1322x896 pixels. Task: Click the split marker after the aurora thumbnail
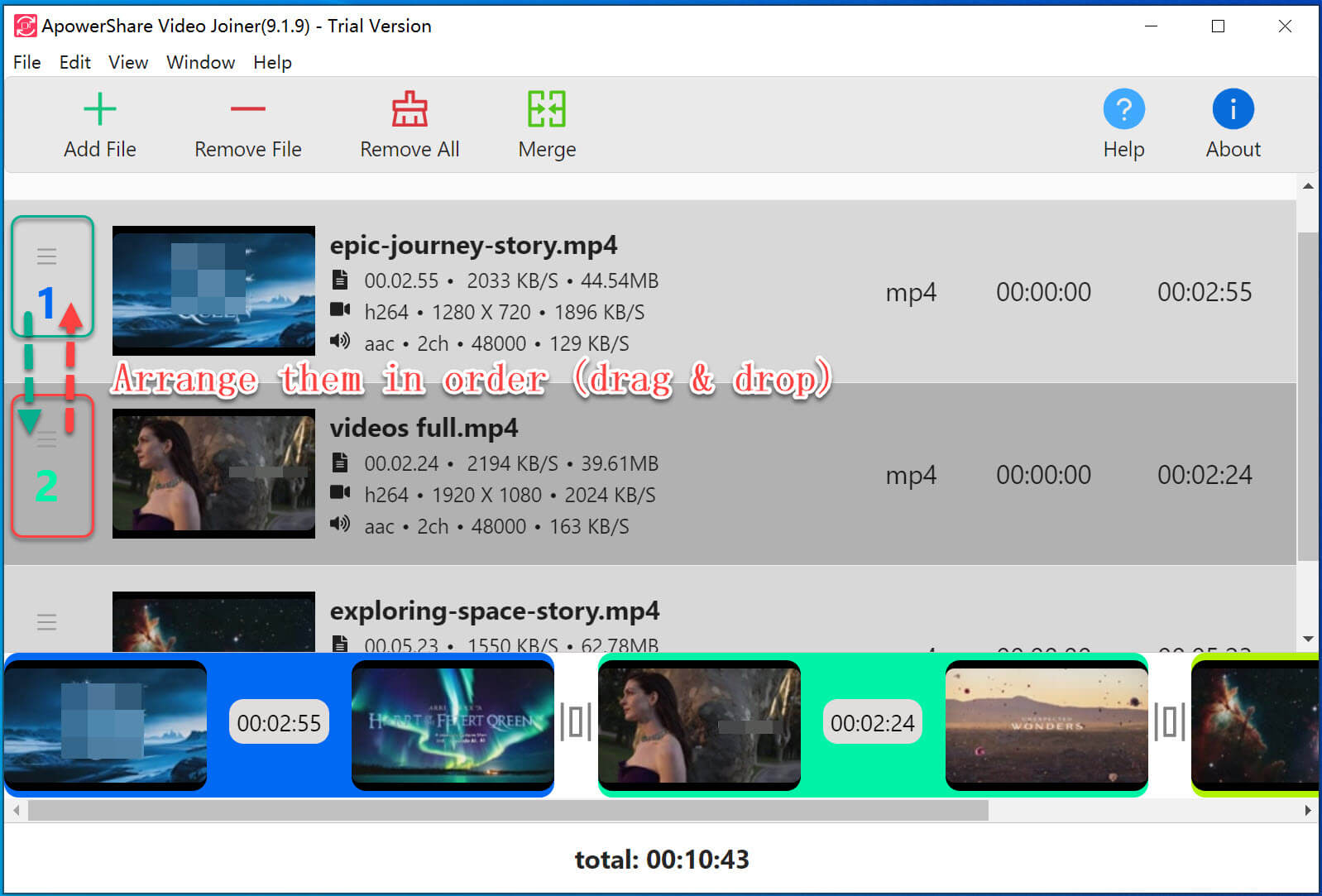(x=576, y=721)
